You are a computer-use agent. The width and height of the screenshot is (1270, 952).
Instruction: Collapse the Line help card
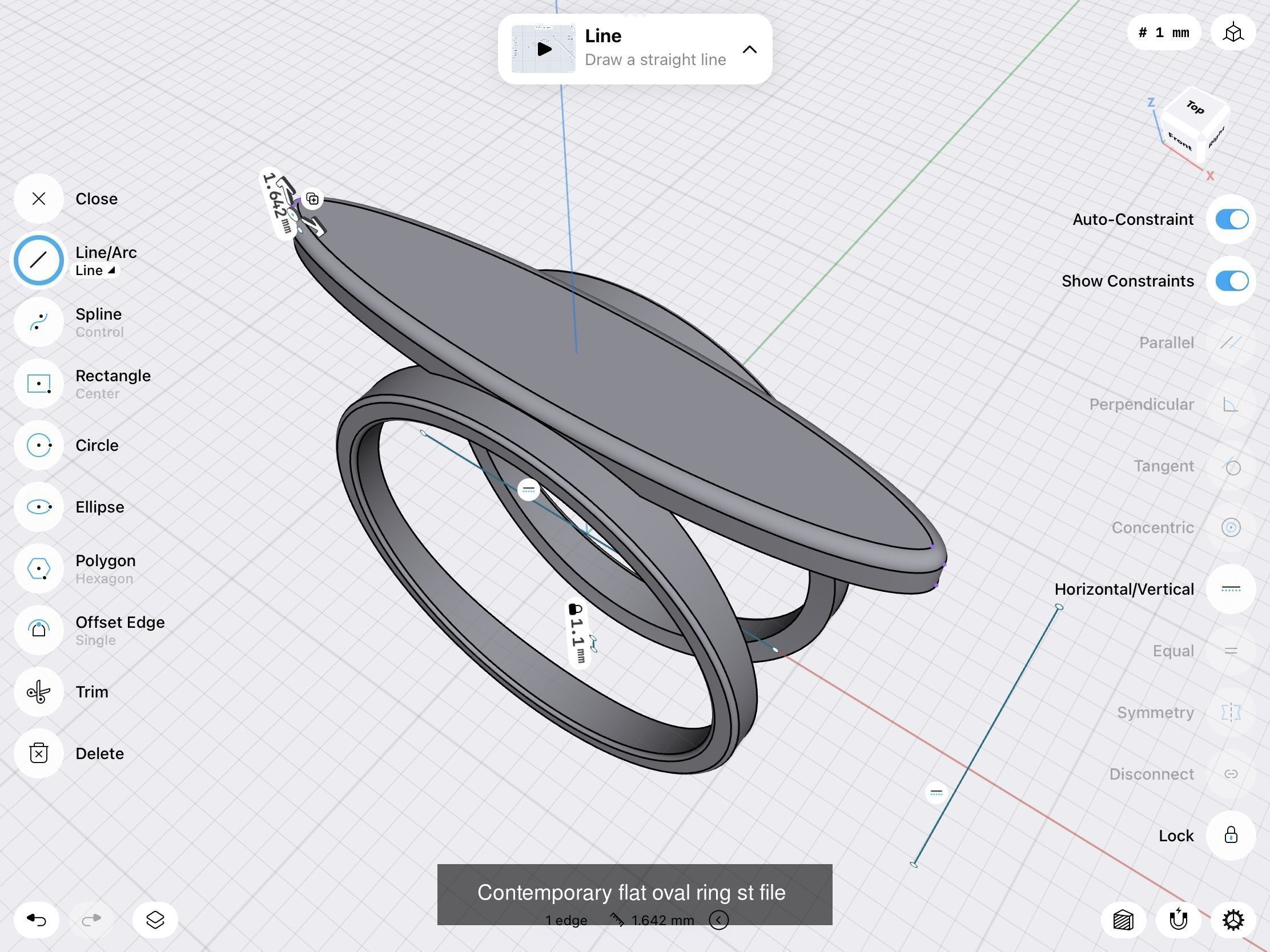pos(749,49)
